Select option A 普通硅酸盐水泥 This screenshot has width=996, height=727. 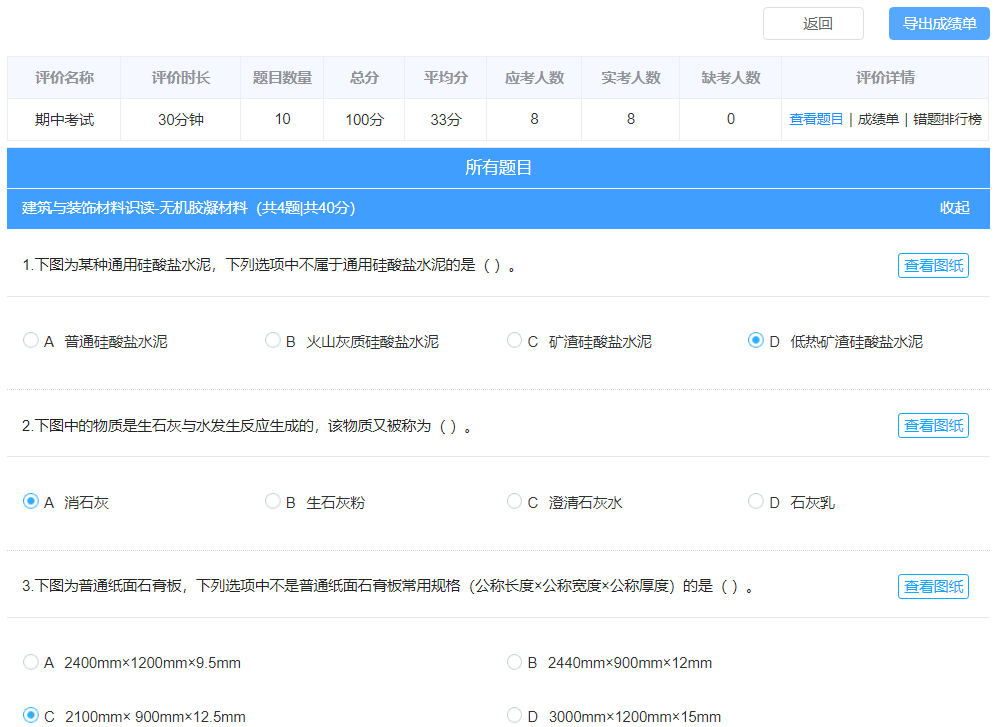pyautogui.click(x=30, y=340)
